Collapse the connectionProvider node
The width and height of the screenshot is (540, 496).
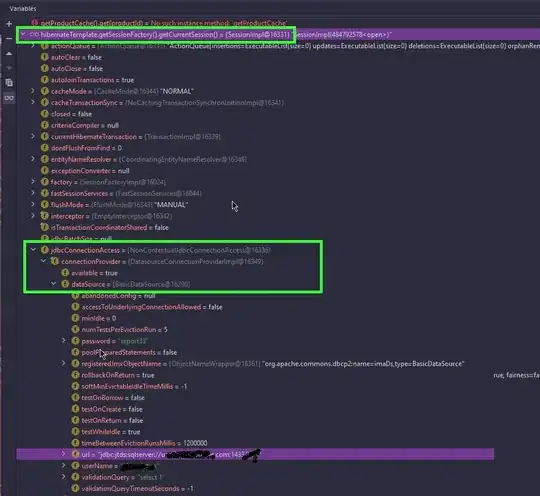[x=43, y=261]
